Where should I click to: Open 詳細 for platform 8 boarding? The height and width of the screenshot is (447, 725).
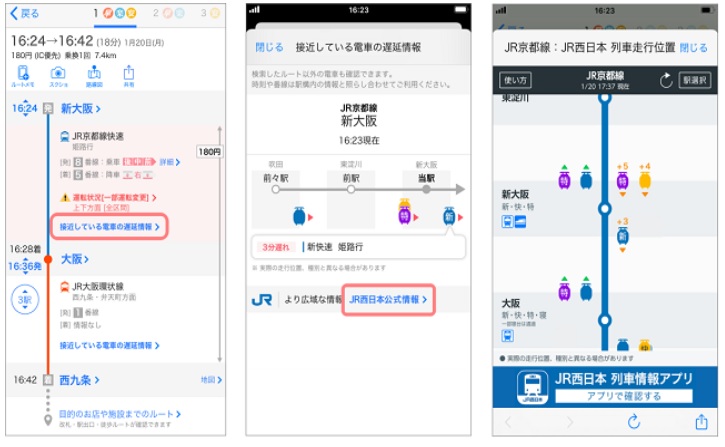pyautogui.click(x=170, y=162)
